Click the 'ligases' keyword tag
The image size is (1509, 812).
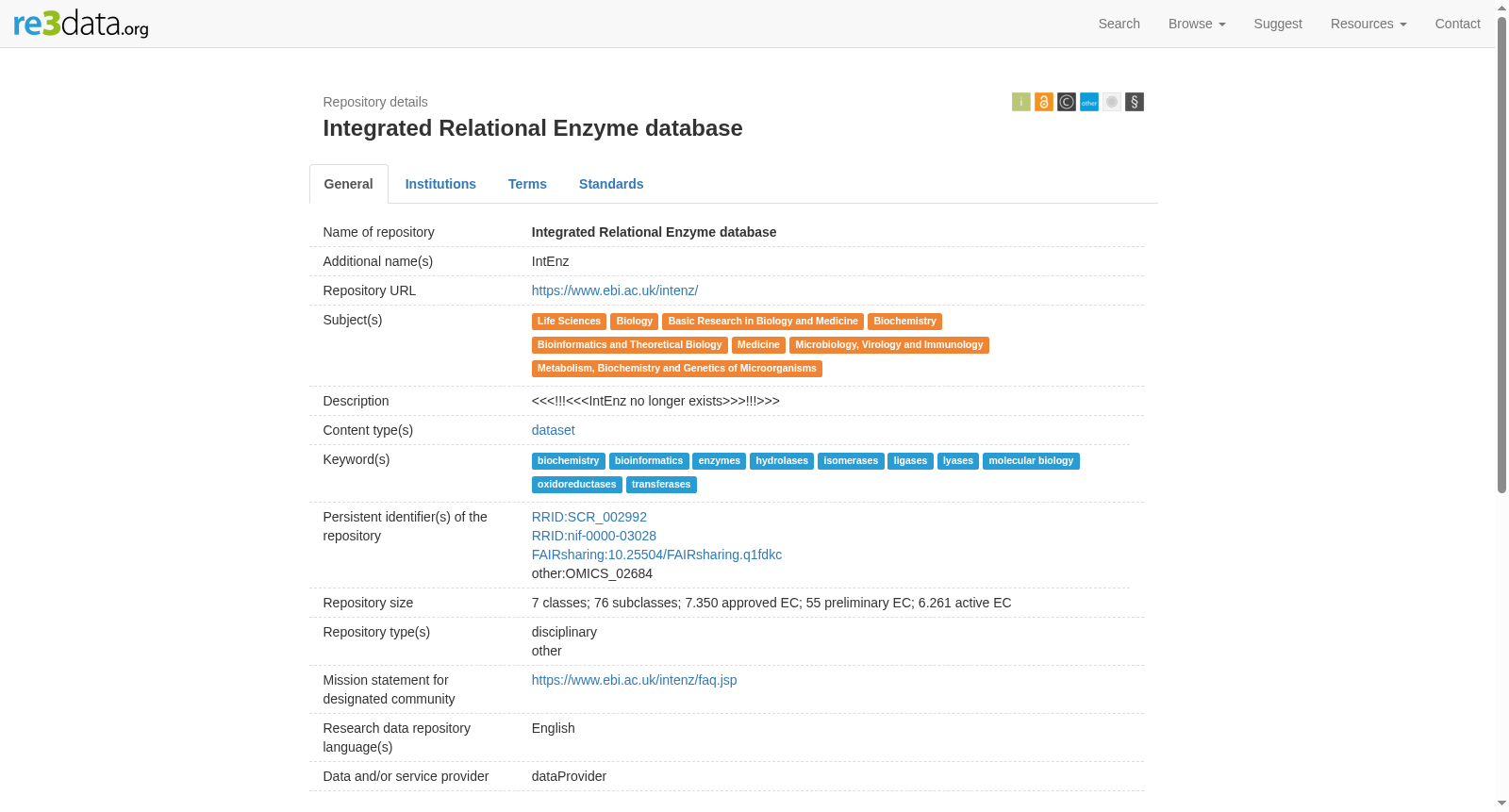click(910, 461)
